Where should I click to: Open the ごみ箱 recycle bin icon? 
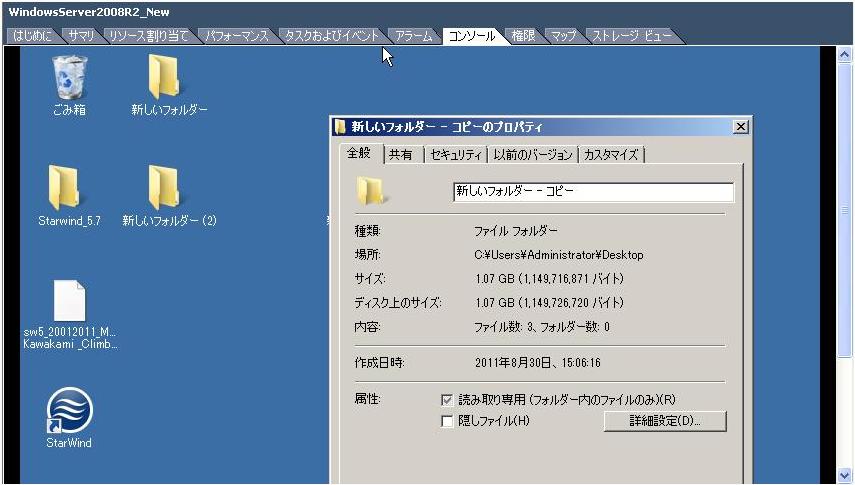point(69,79)
